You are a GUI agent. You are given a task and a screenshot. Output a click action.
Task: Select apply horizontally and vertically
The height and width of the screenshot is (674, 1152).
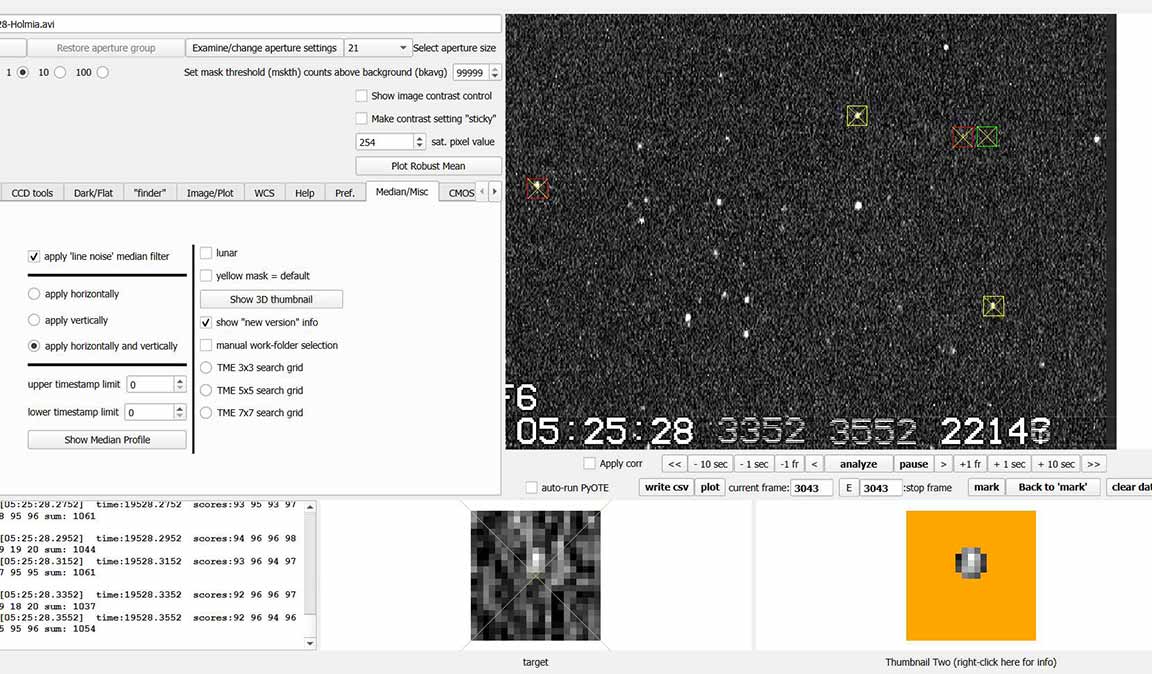34,346
